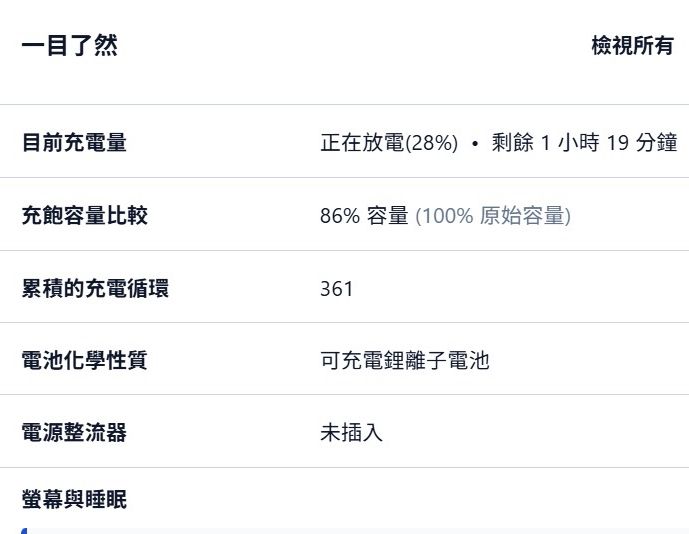Image resolution: width=689 pixels, height=534 pixels.
Task: Select the 電池化學性質 row label
Action: [84, 360]
